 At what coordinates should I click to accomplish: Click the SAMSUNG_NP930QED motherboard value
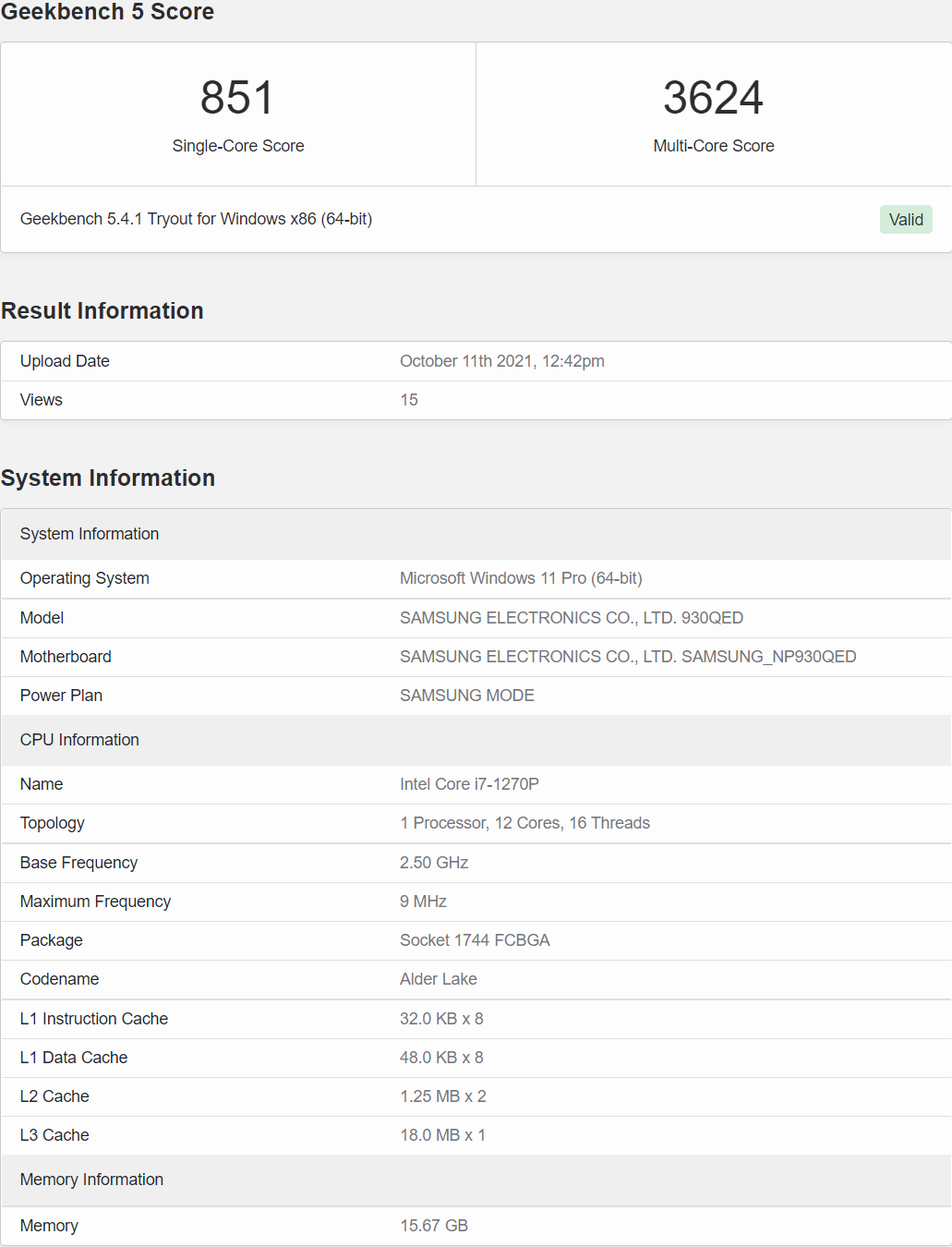(x=628, y=657)
